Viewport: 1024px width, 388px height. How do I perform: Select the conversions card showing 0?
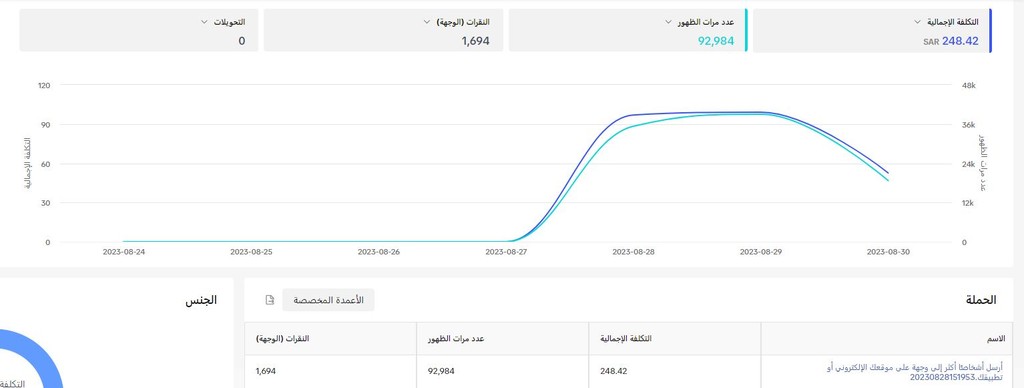point(138,30)
